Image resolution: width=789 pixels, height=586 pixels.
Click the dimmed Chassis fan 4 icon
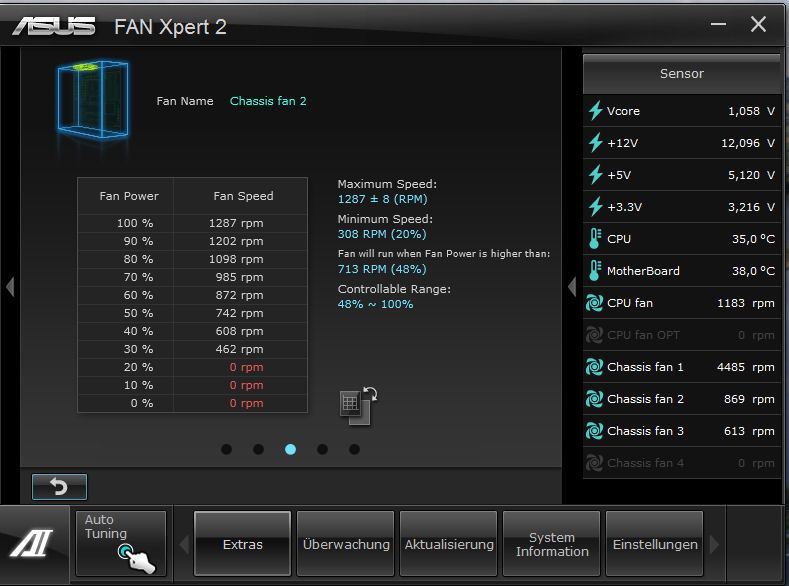594,463
